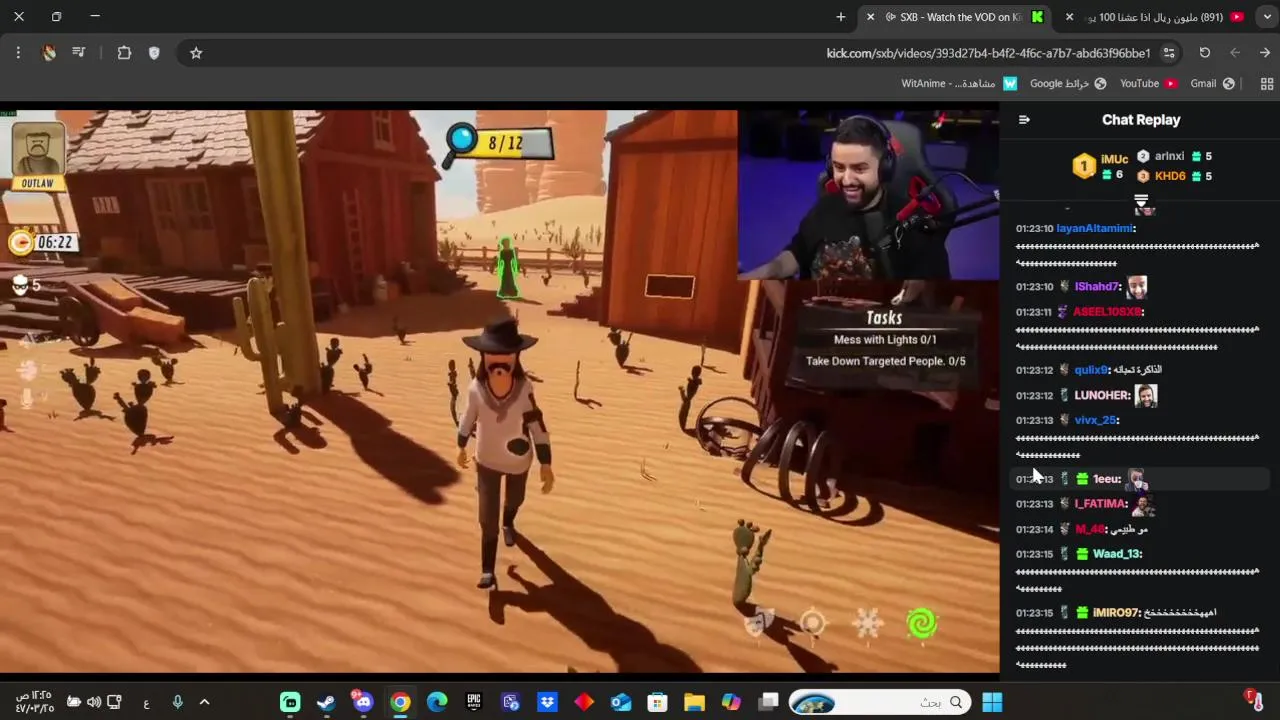Click the address bar URL

[x=988, y=53]
